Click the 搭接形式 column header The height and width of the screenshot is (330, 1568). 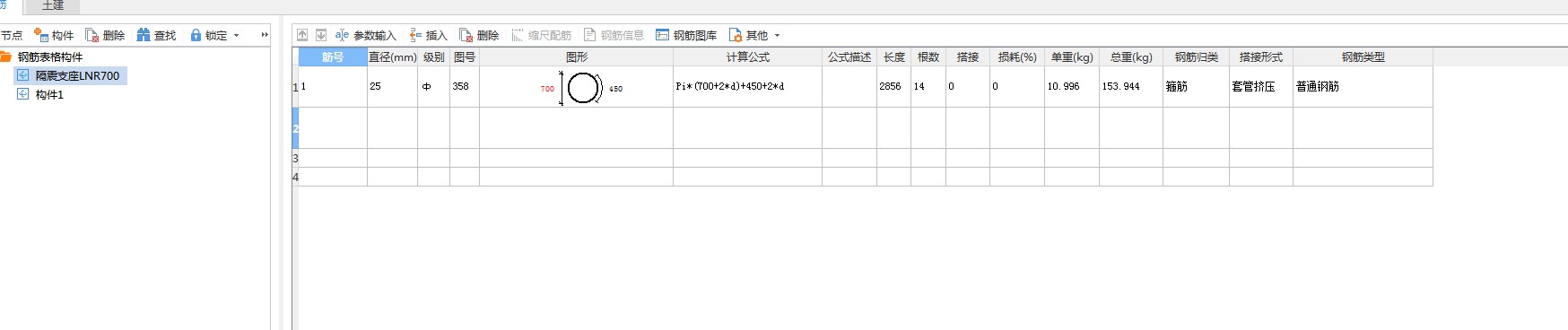tap(1260, 56)
